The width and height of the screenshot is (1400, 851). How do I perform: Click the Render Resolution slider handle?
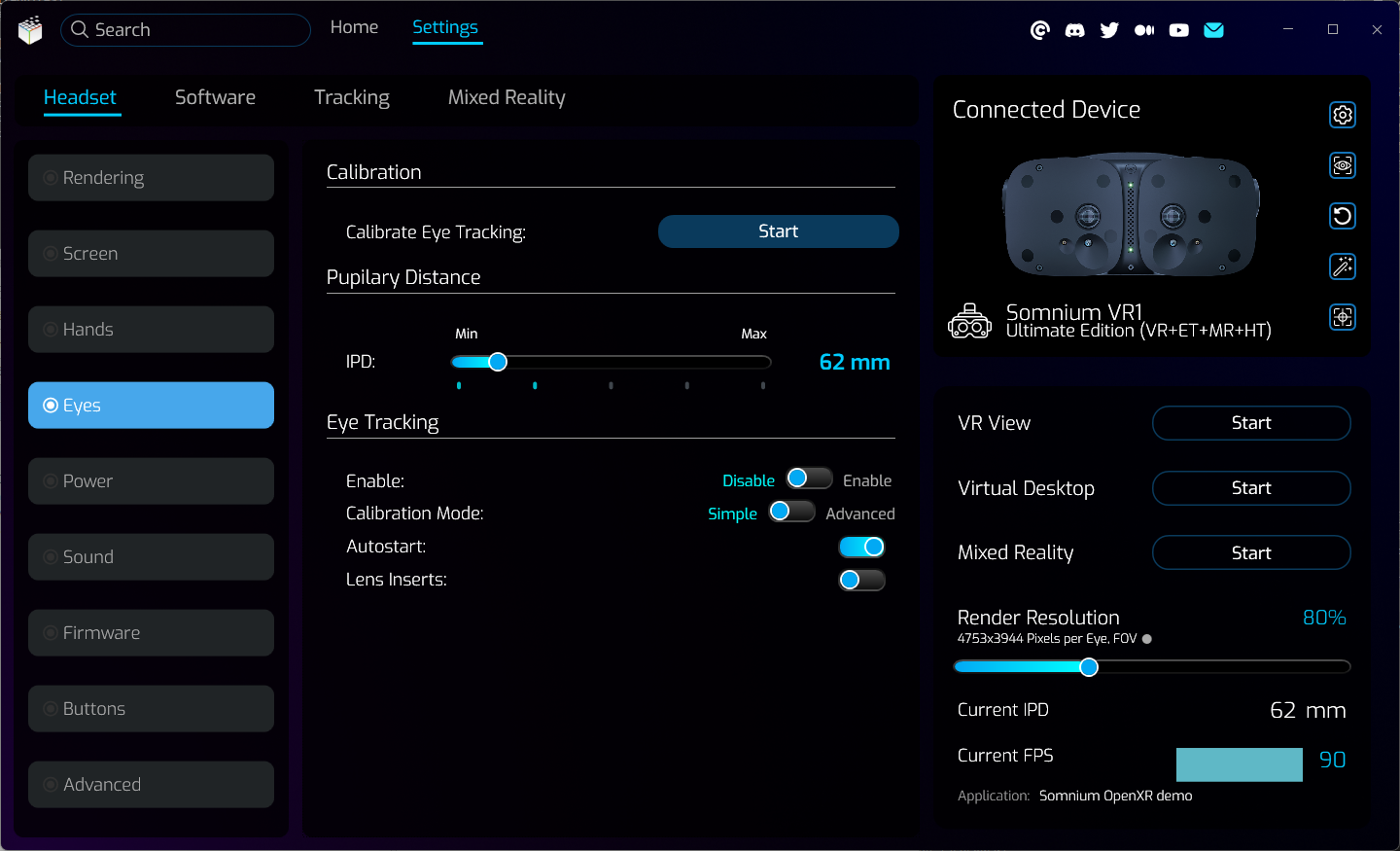coord(1089,667)
